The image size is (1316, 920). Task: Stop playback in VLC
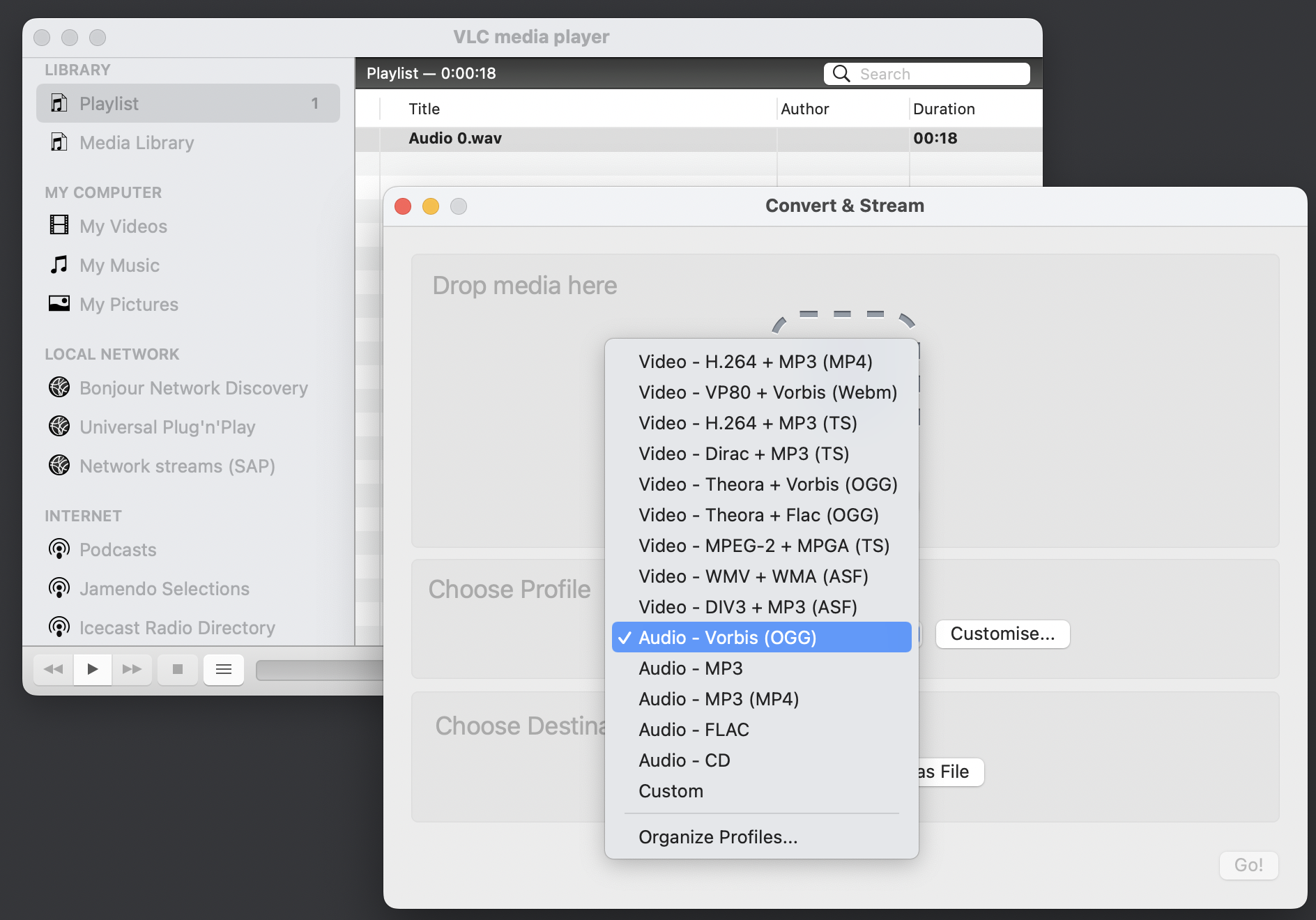178,670
